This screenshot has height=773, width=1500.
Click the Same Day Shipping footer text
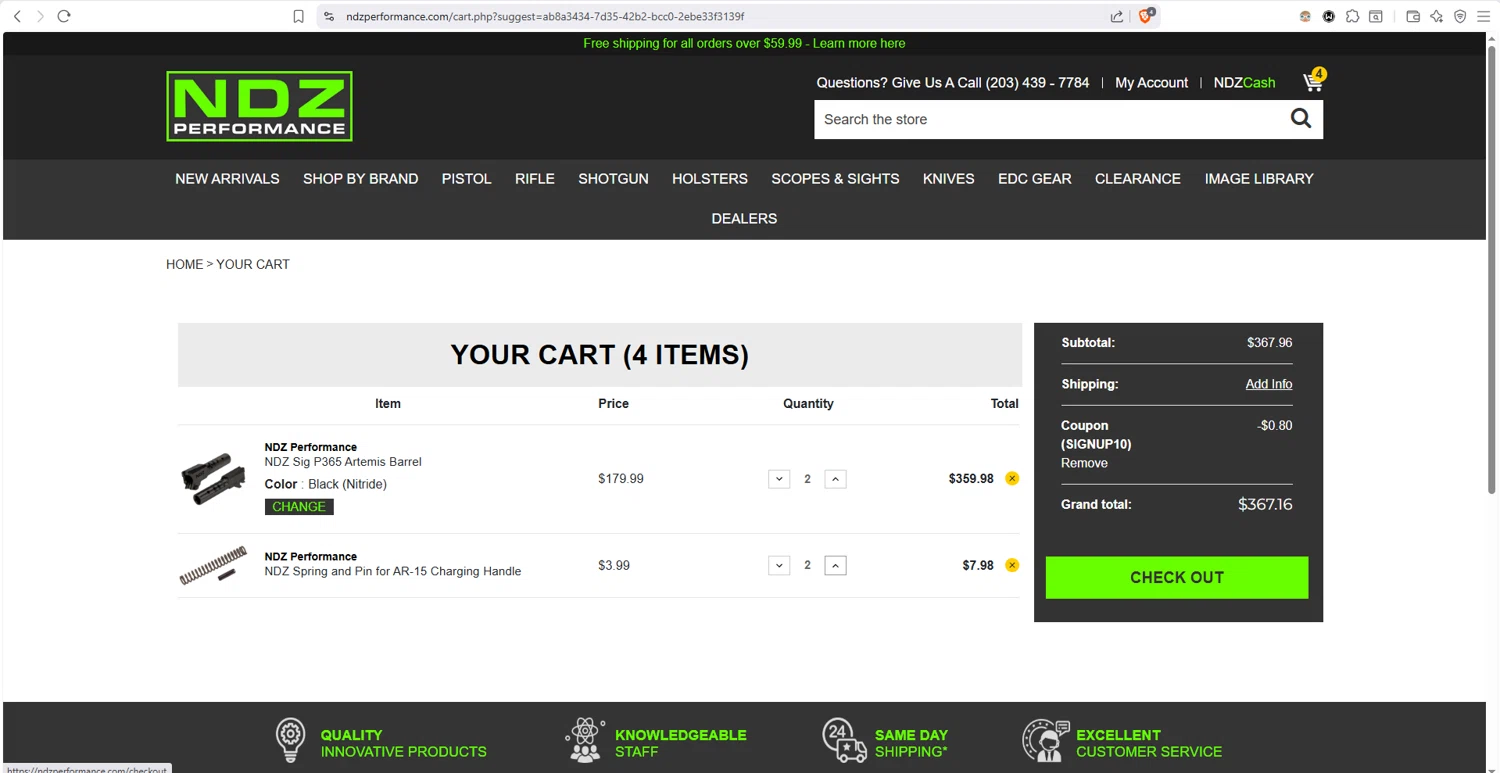tap(912, 743)
